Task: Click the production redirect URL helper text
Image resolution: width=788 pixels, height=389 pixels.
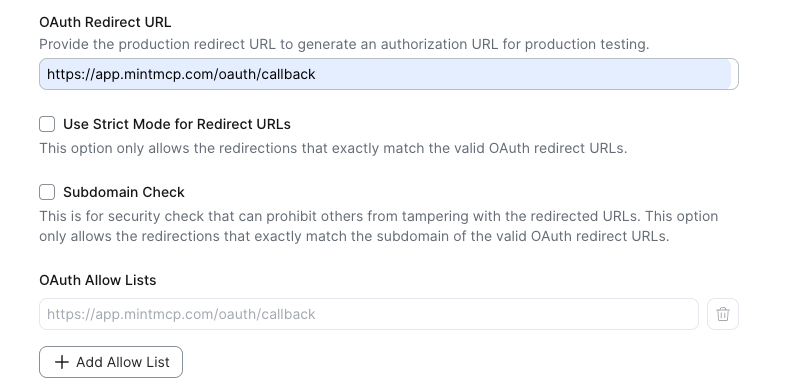Action: [x=344, y=44]
